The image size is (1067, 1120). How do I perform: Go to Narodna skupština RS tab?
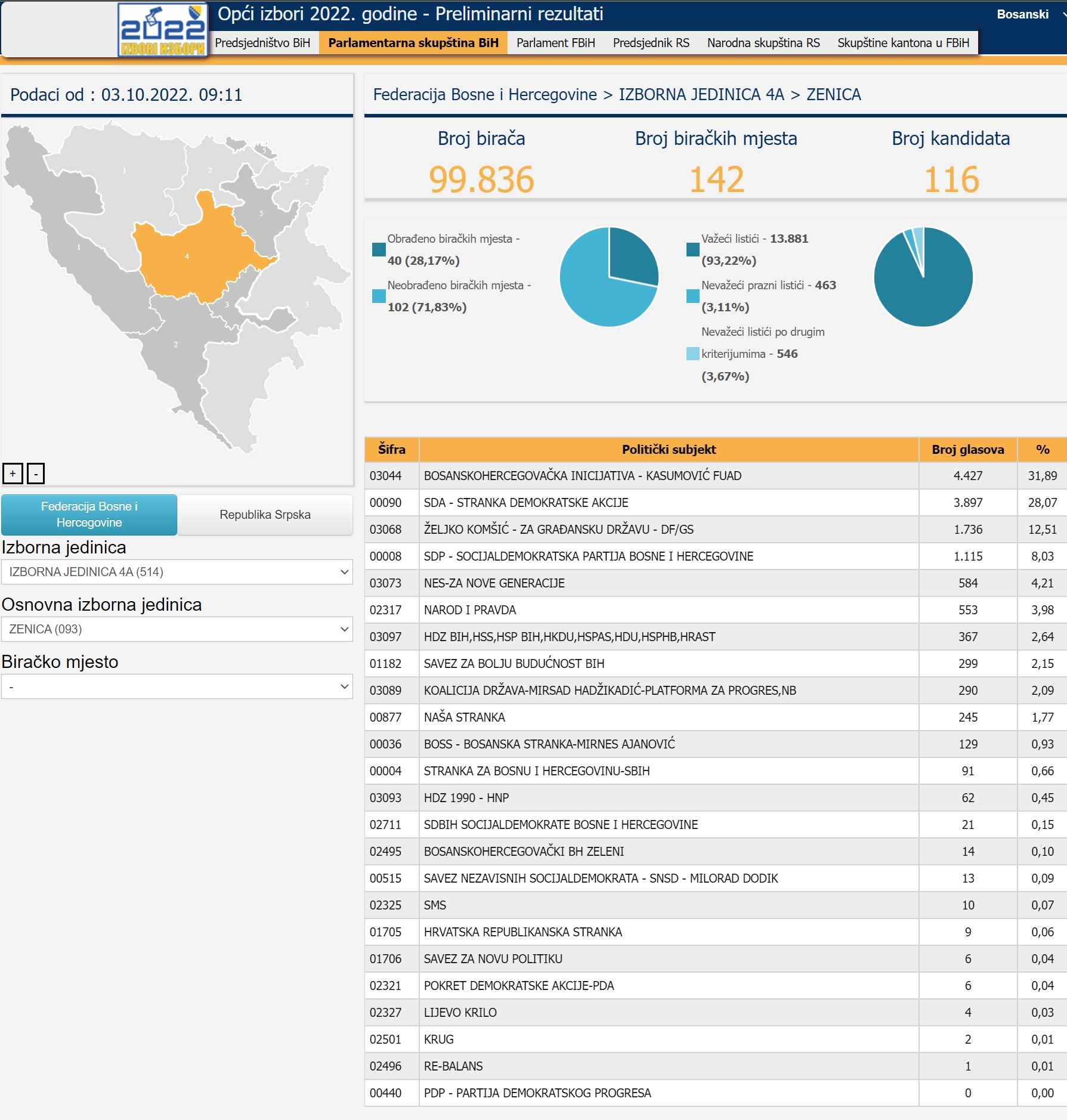pyautogui.click(x=763, y=43)
